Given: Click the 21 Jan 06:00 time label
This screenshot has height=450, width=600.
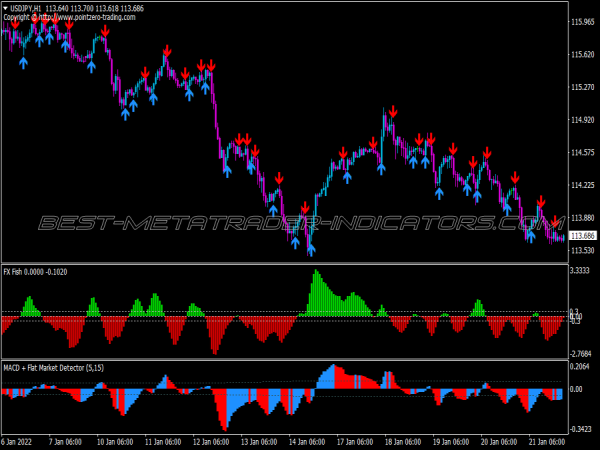Looking at the screenshot, I should (547, 442).
